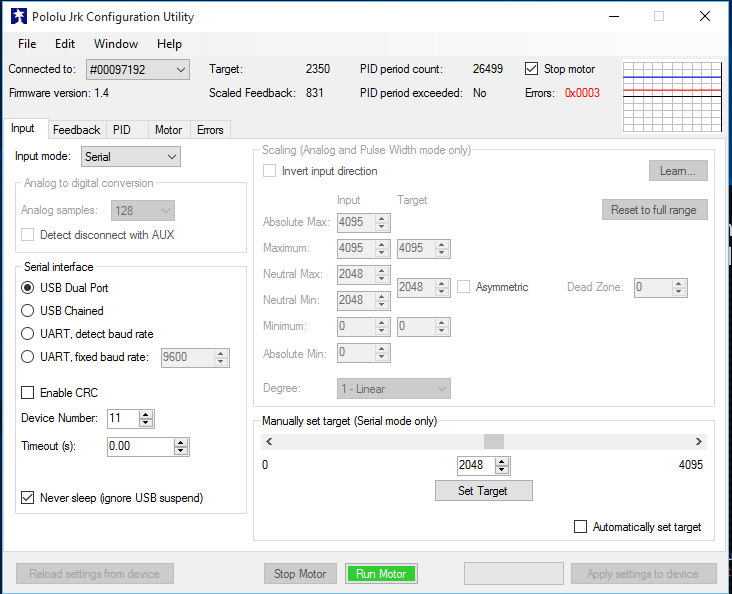Open the File menu

coord(27,44)
